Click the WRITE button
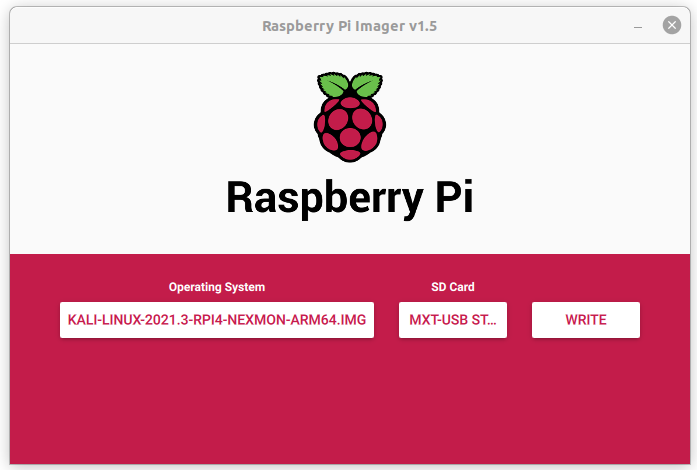The width and height of the screenshot is (697, 470). 585,320
